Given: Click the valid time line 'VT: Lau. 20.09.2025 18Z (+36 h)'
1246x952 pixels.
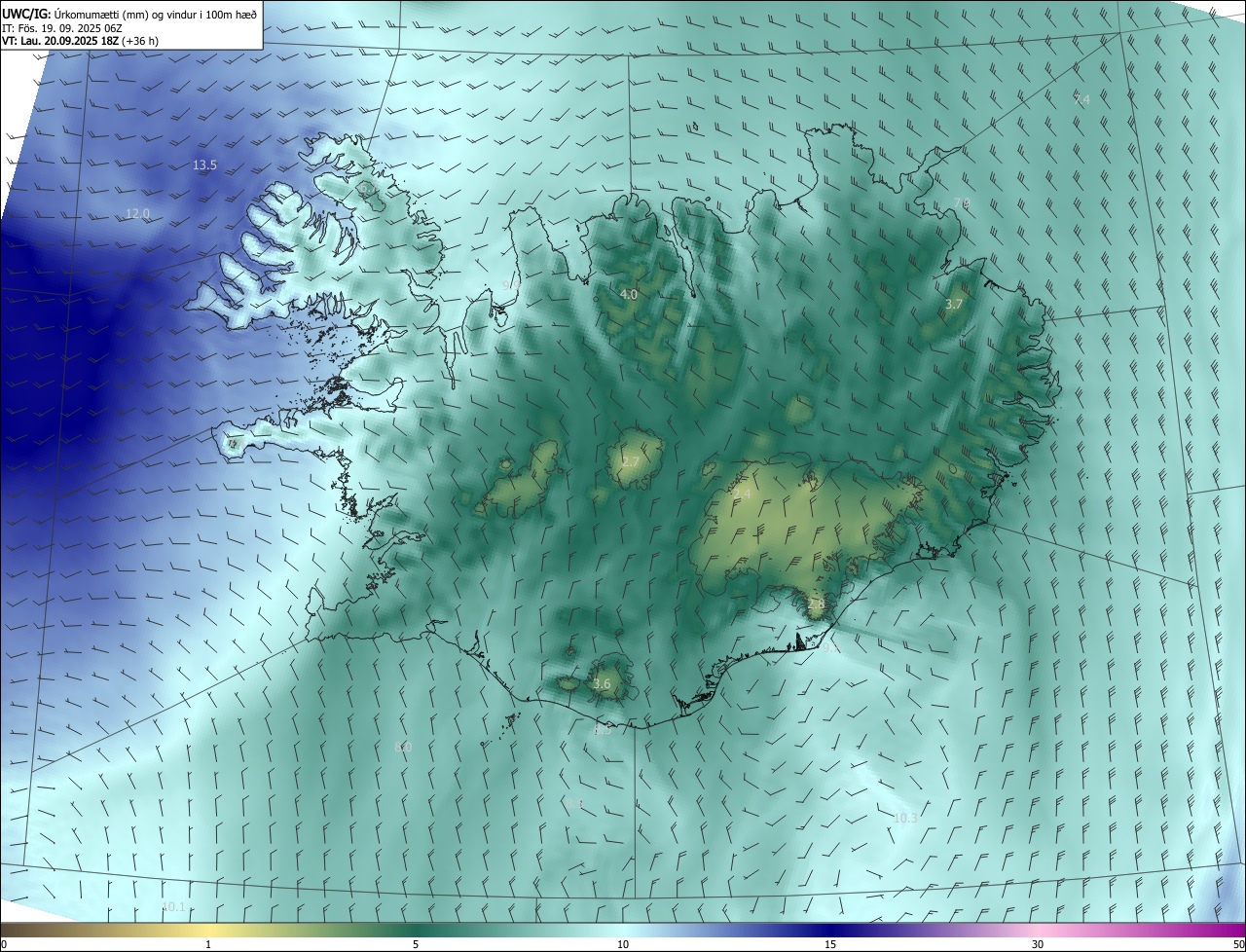Looking at the screenshot, I should coord(81,41).
